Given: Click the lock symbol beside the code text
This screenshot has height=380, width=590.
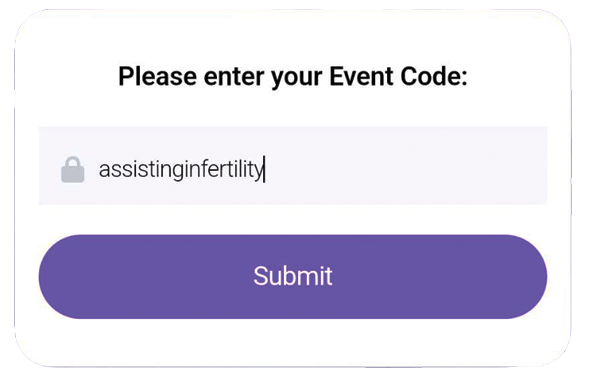Looking at the screenshot, I should [73, 170].
